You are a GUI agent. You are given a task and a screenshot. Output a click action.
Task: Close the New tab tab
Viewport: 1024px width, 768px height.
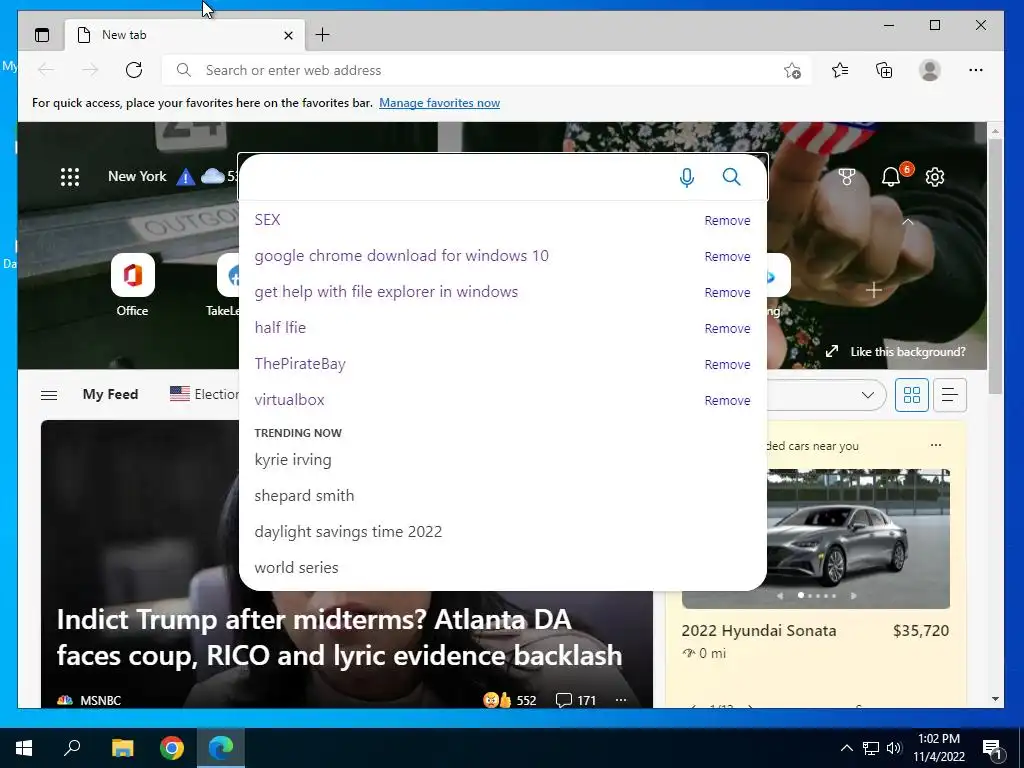click(288, 35)
